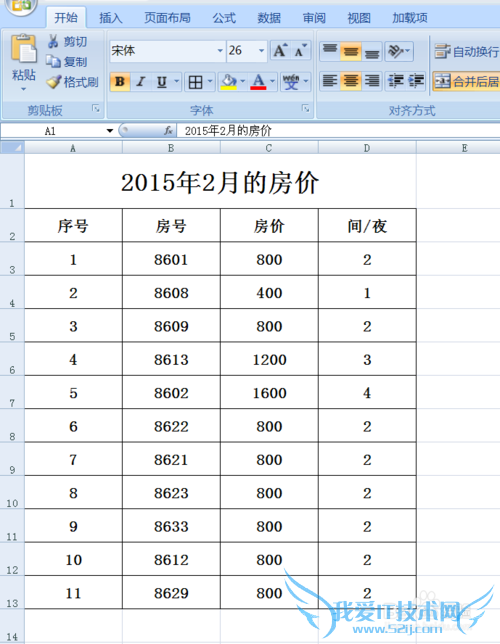Toggle align text right
500x644 pixels.
[x=372, y=81]
